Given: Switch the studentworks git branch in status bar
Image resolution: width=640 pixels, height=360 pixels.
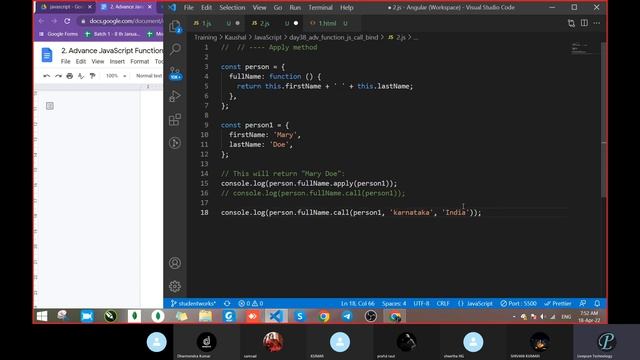Looking at the screenshot, I should coord(193,303).
